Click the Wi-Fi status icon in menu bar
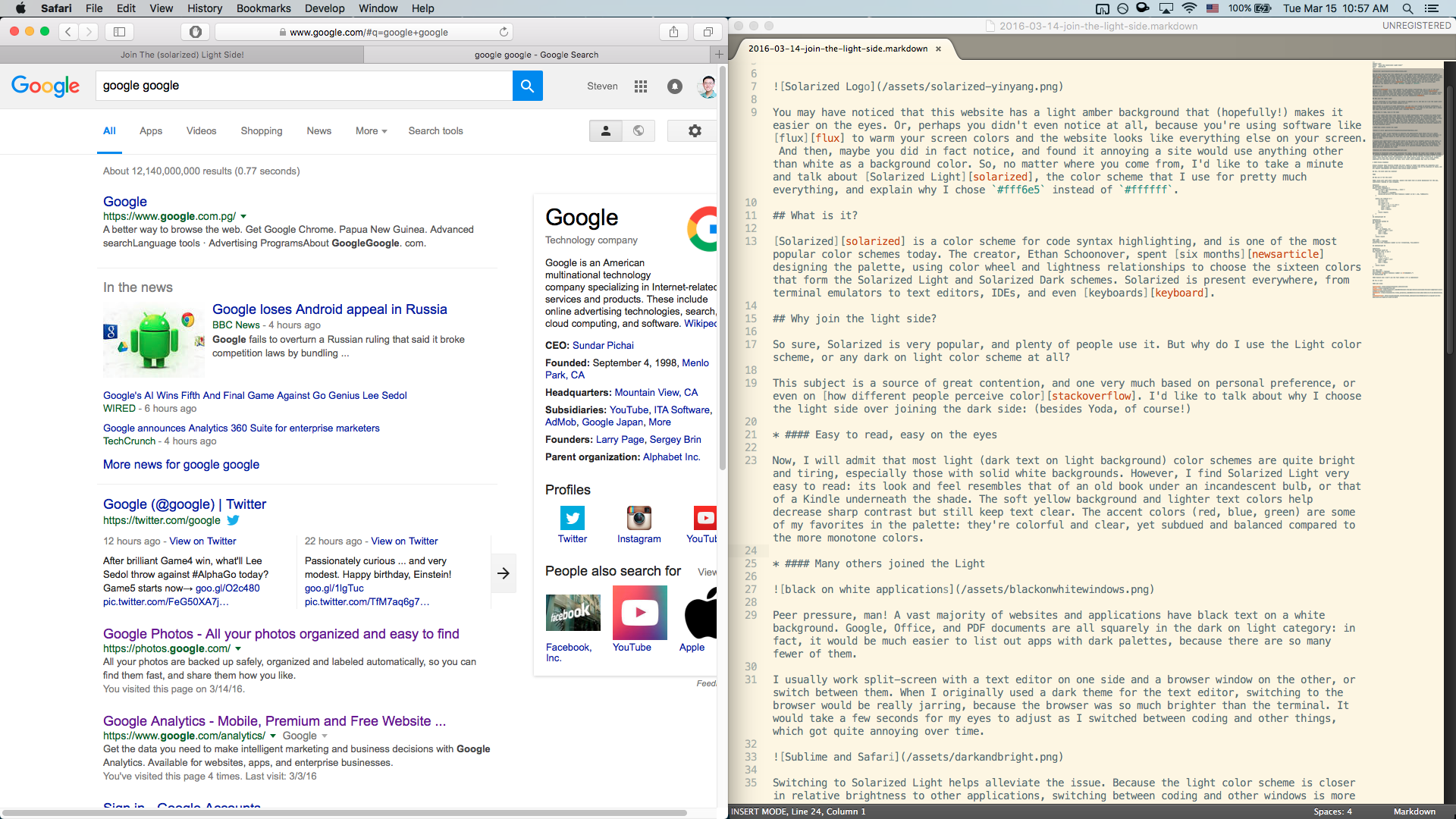 click(x=1189, y=8)
